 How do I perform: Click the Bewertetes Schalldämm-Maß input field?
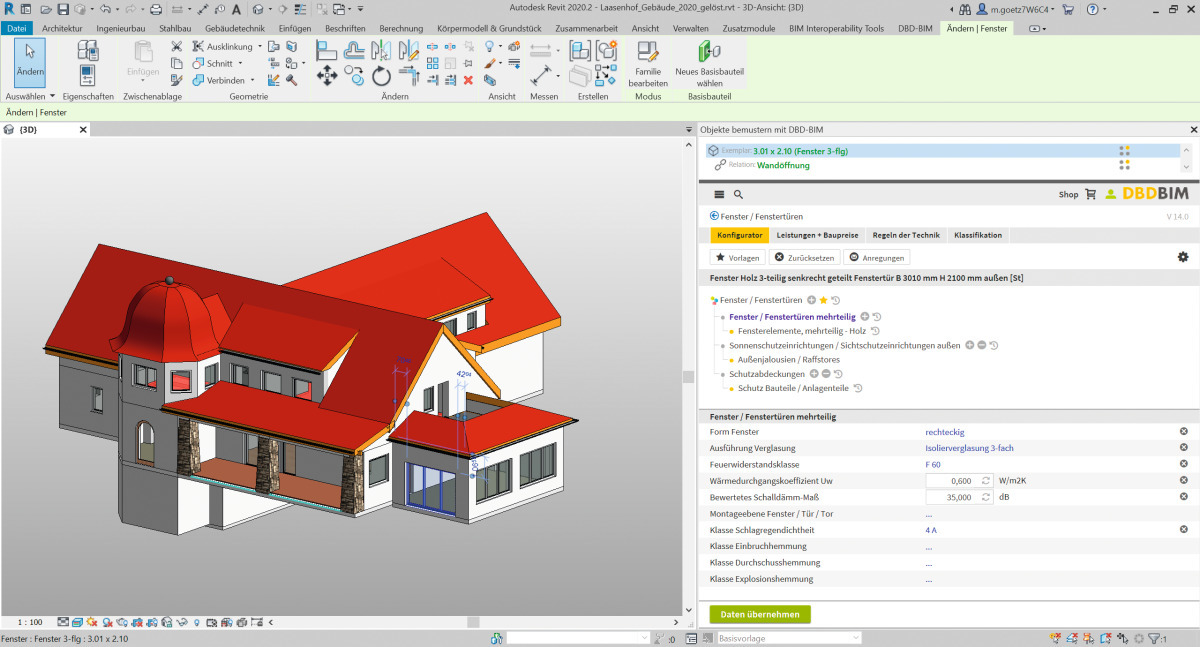959,497
